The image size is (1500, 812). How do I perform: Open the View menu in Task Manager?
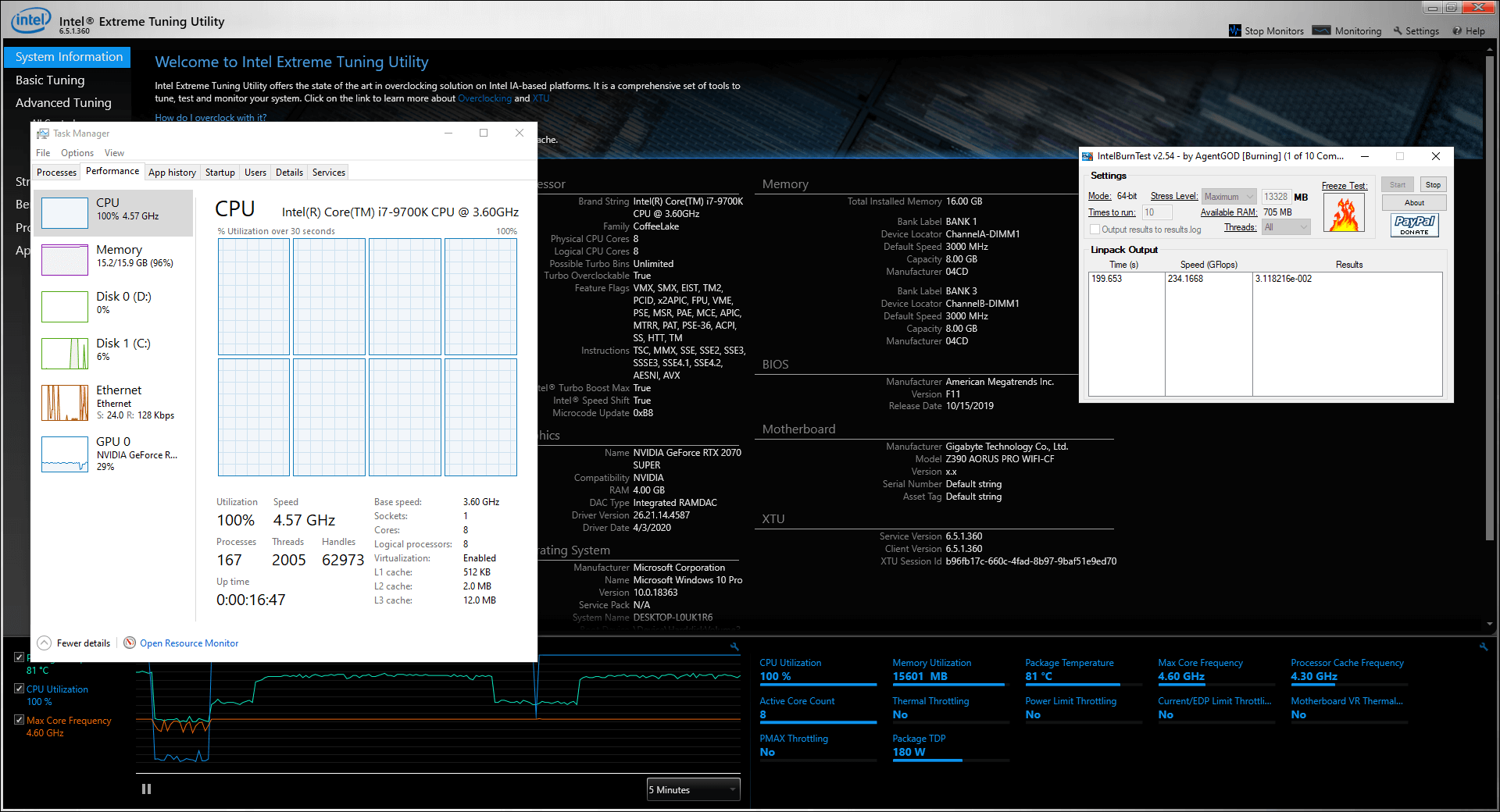tap(114, 153)
